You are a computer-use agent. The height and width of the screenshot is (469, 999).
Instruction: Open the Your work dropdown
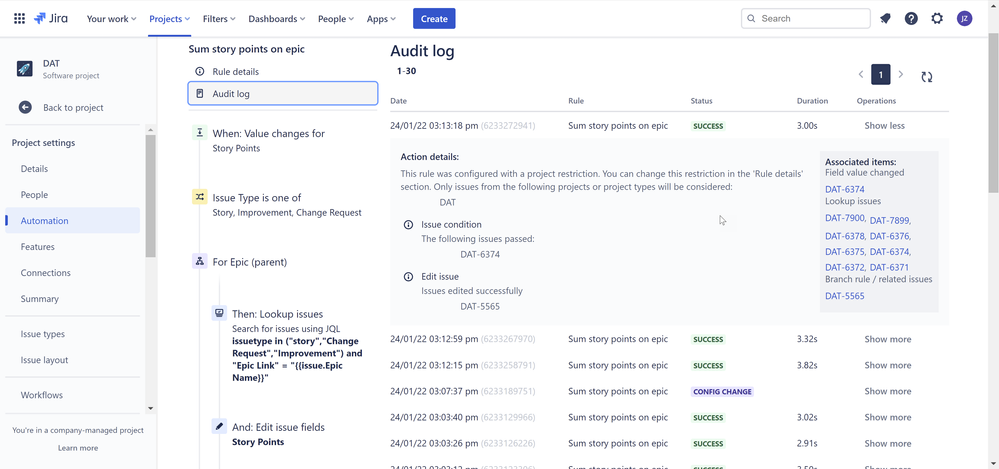click(x=111, y=18)
